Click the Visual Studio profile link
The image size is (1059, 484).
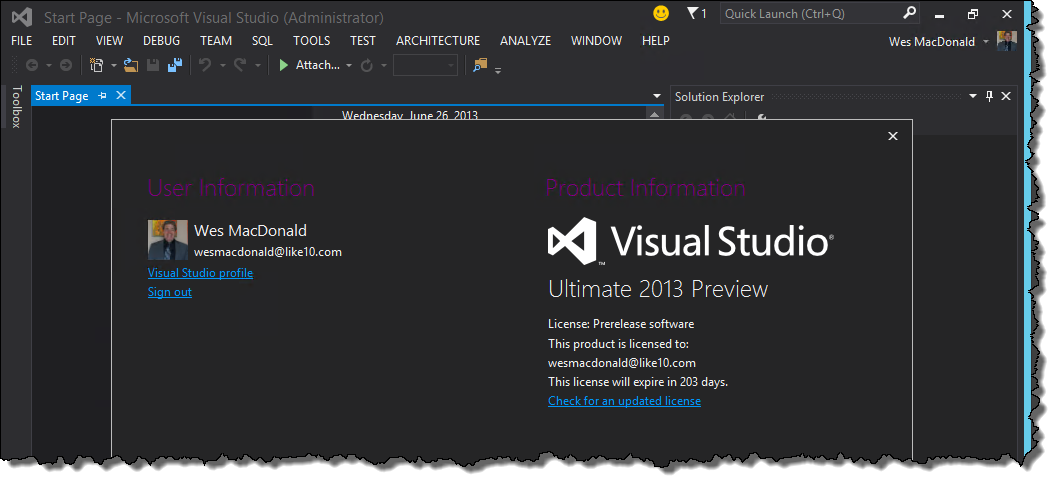point(200,273)
